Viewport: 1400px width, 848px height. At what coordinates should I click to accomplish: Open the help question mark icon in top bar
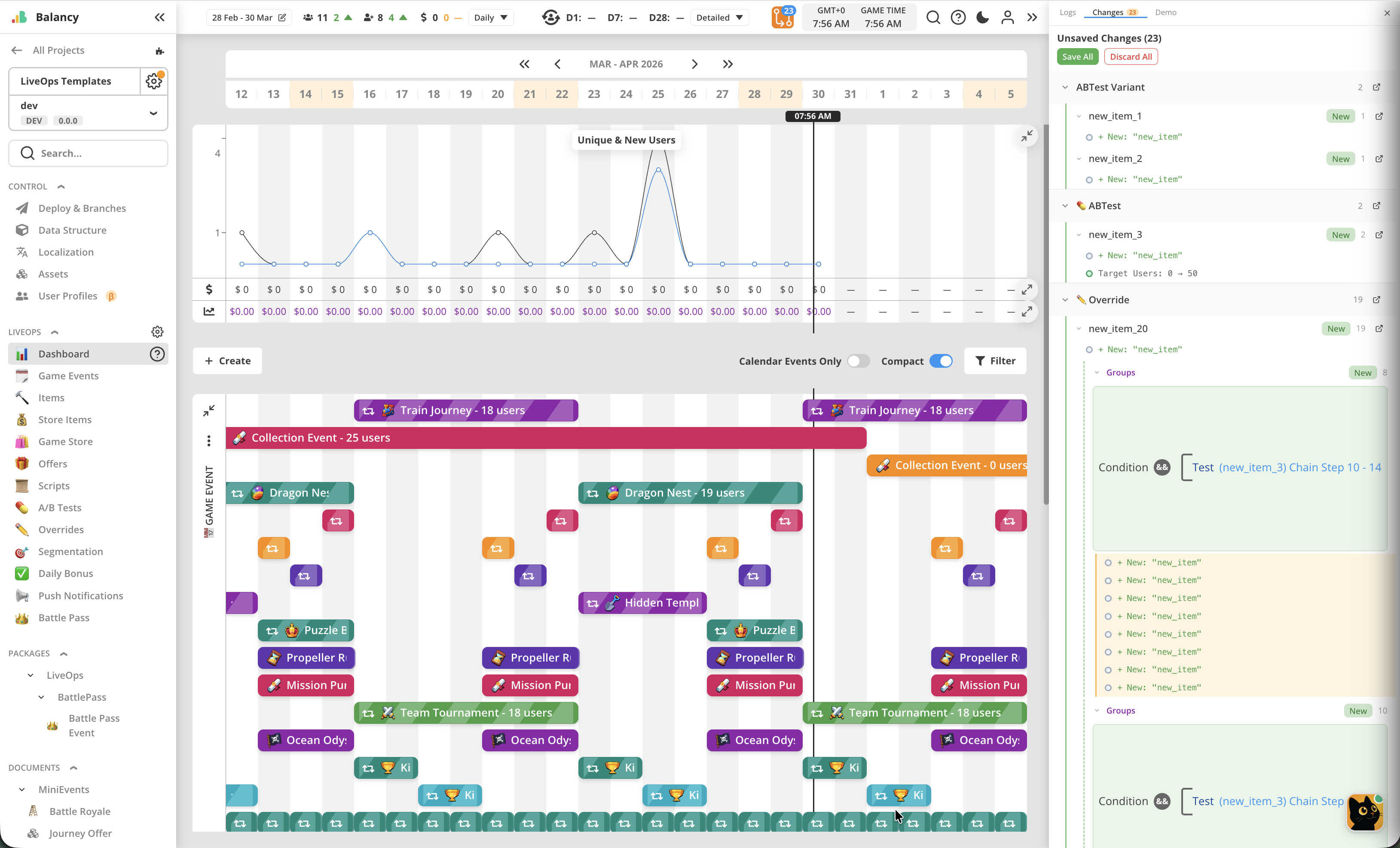[x=958, y=18]
